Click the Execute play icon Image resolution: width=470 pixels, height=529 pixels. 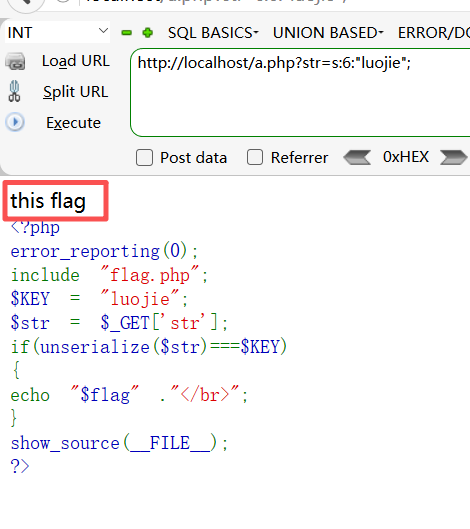tap(15, 122)
